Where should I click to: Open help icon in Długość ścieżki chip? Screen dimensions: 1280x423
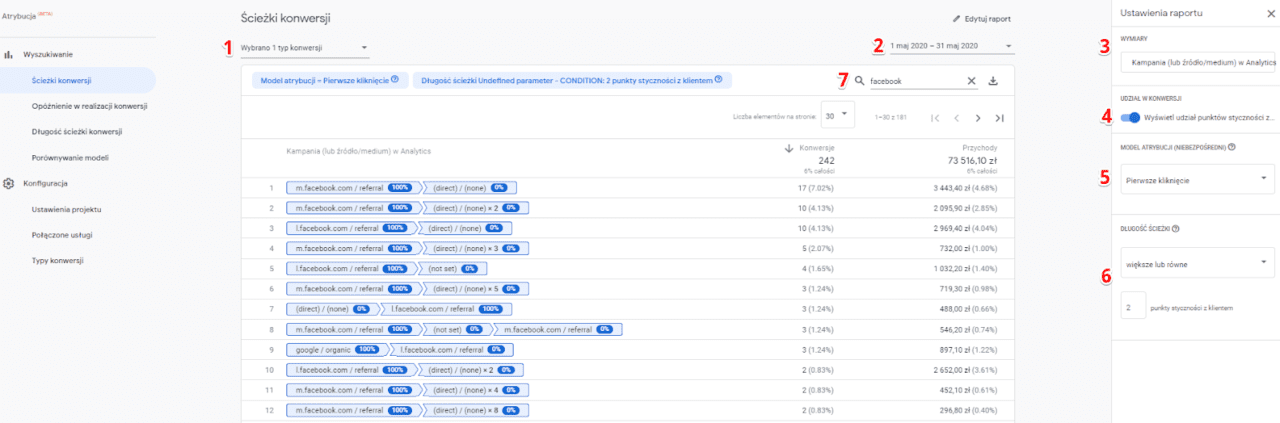pos(716,80)
